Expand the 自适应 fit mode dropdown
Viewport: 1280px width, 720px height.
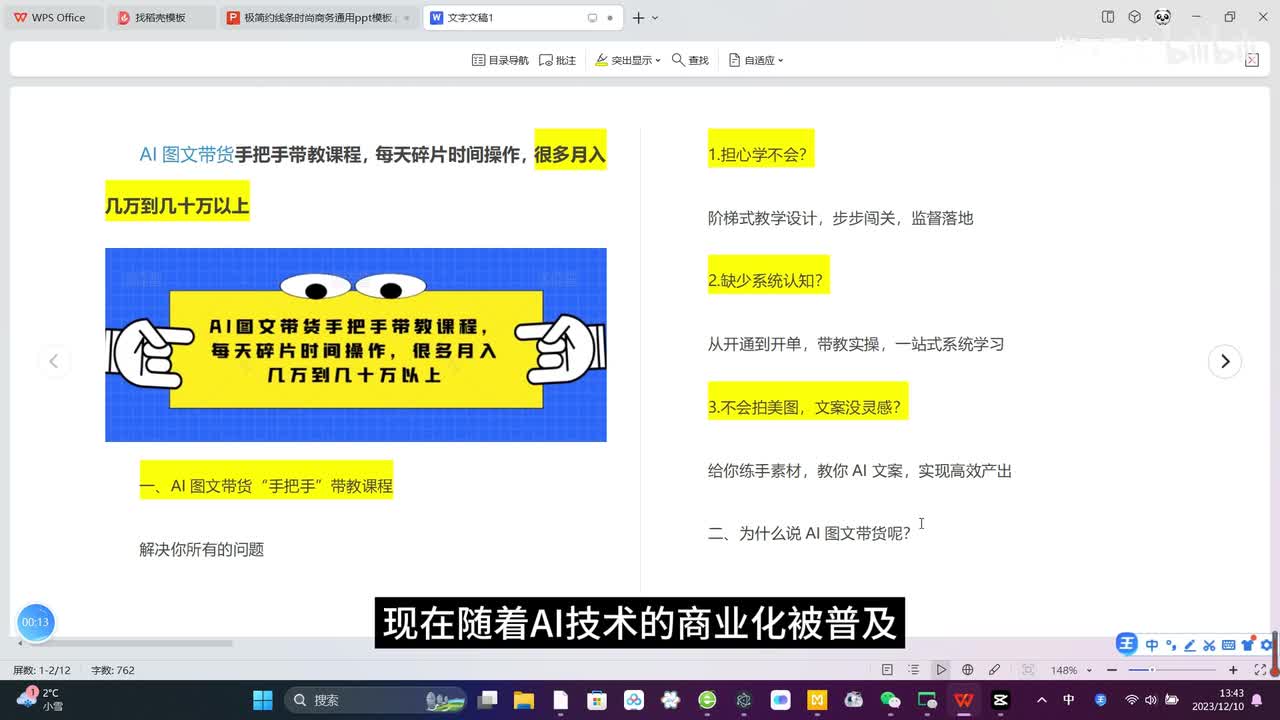tap(756, 60)
